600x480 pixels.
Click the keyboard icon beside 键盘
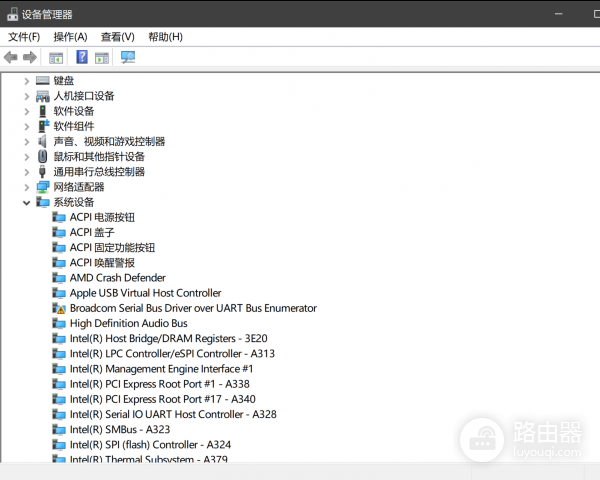(42, 80)
